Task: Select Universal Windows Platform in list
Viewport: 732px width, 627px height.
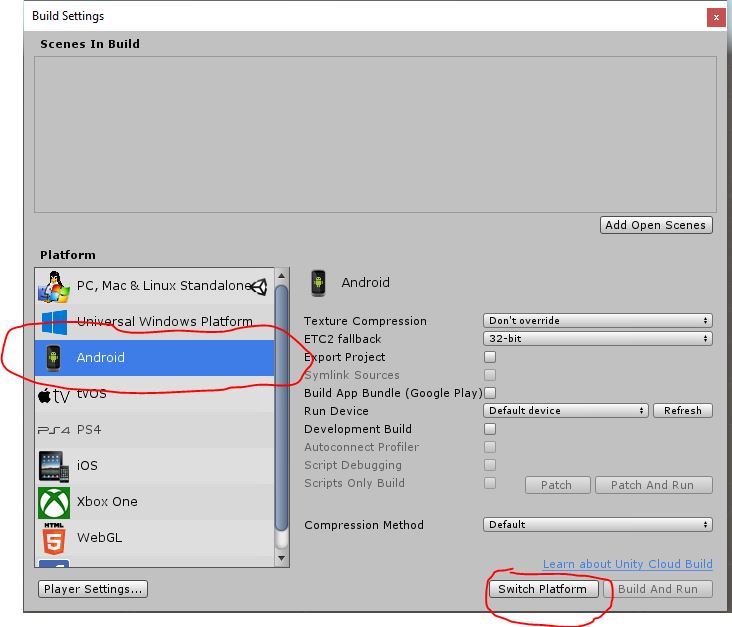Action: [155, 322]
